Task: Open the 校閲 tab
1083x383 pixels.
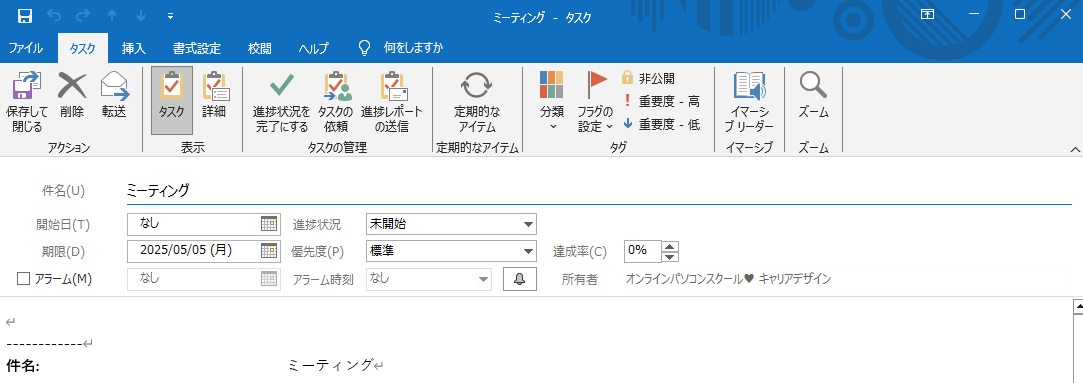Action: pyautogui.click(x=260, y=48)
